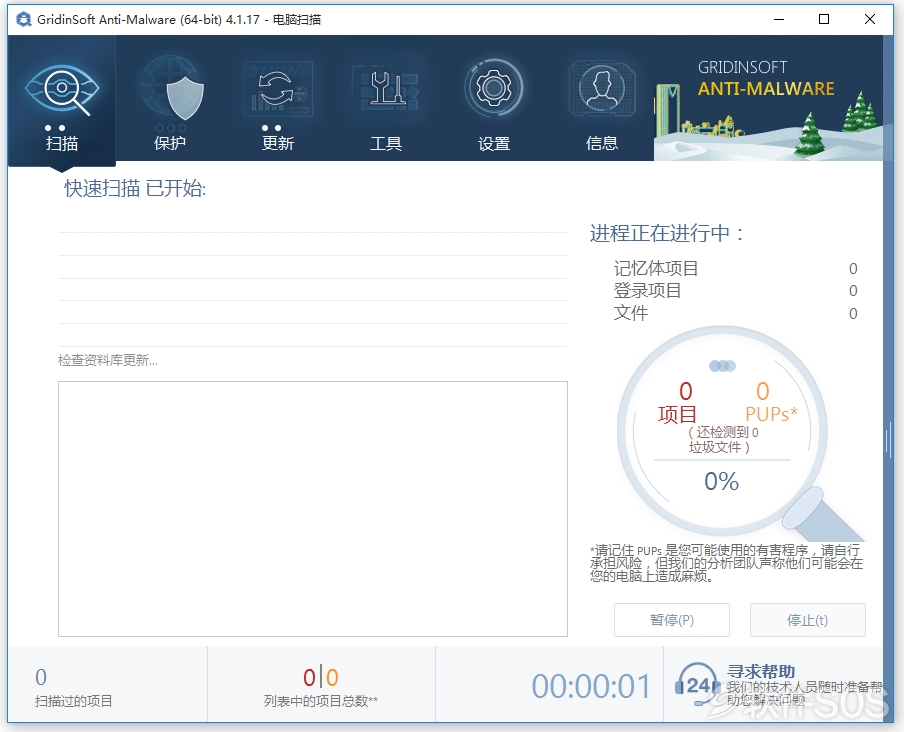This screenshot has height=732, width=904.
Task: Click the 00:00:01 elapsed timer
Action: click(x=591, y=686)
